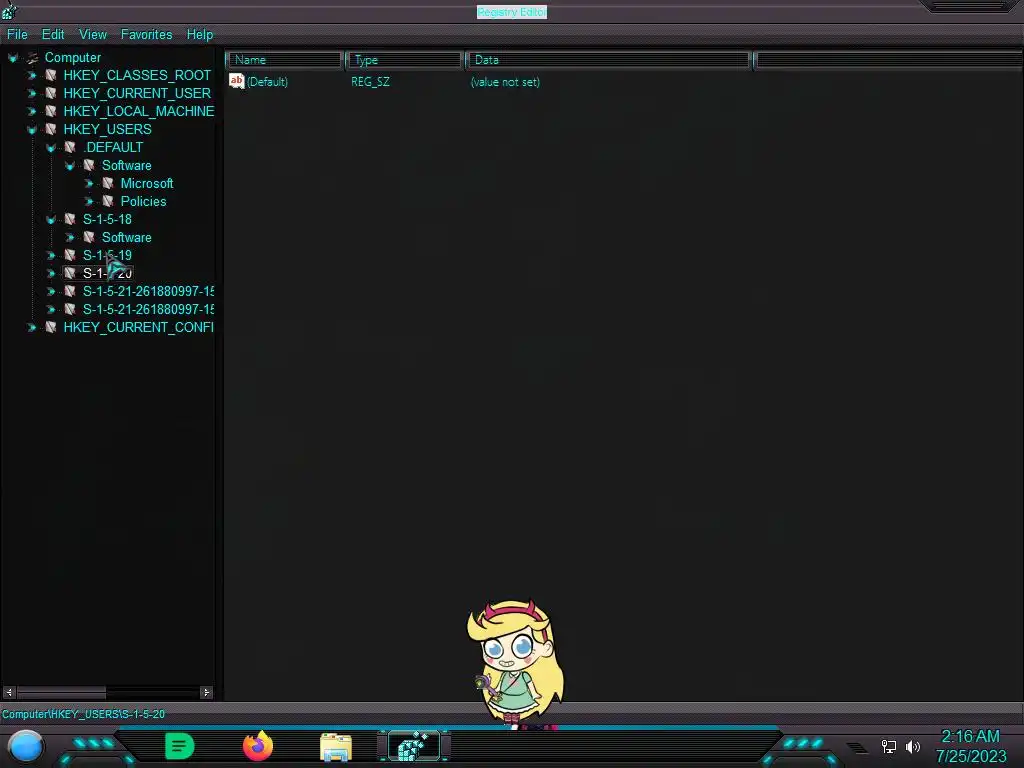
Task: Open the File menu
Action: click(17, 35)
